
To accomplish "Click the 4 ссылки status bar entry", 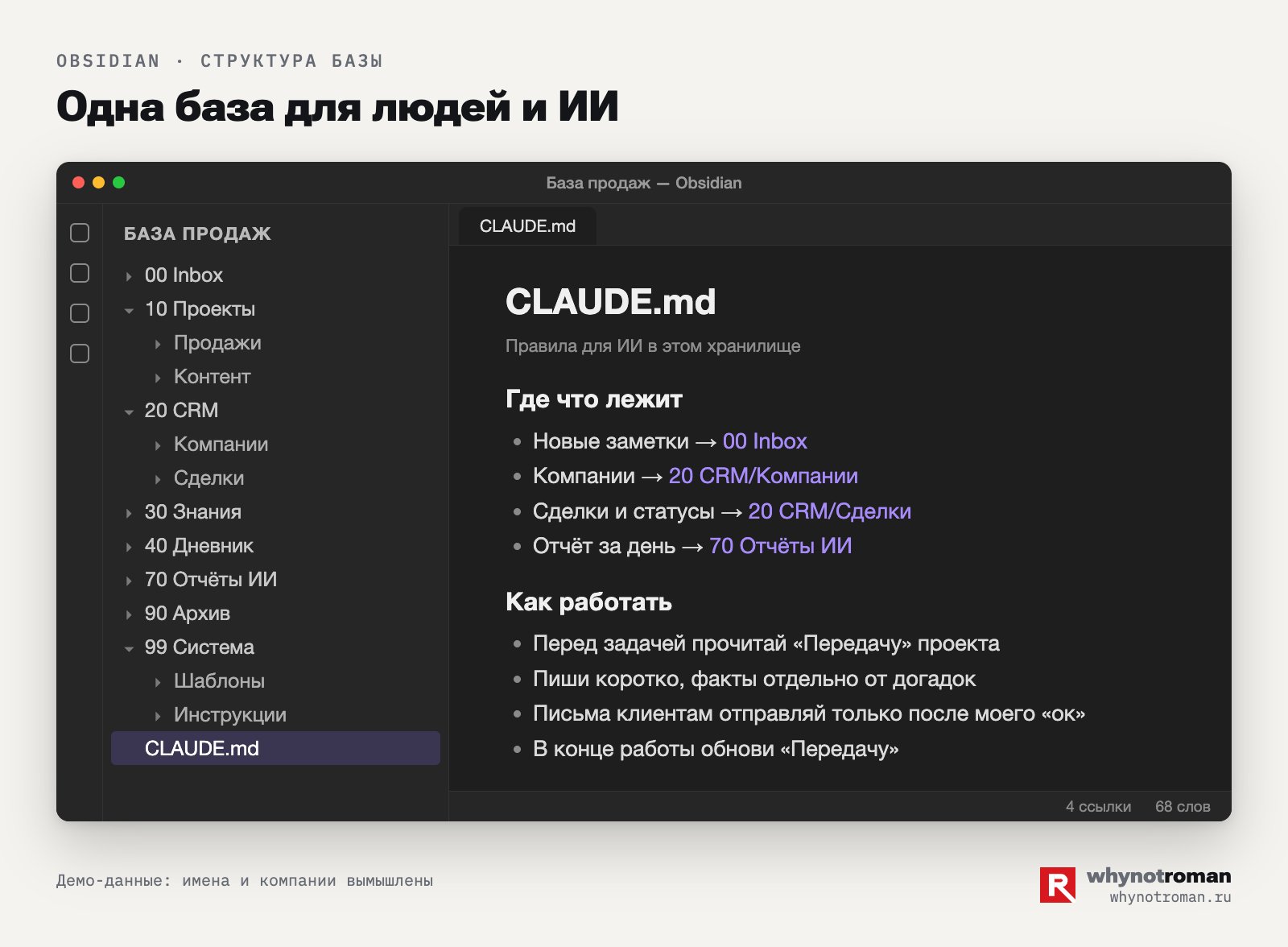I will click(1098, 807).
